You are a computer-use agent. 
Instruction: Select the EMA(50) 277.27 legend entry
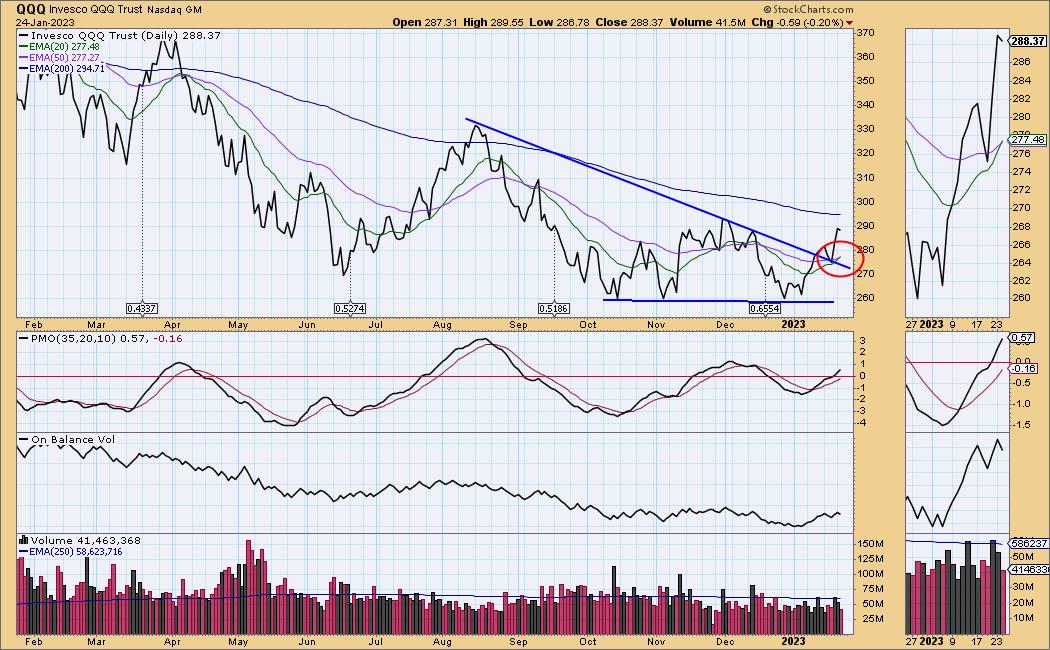(60, 58)
